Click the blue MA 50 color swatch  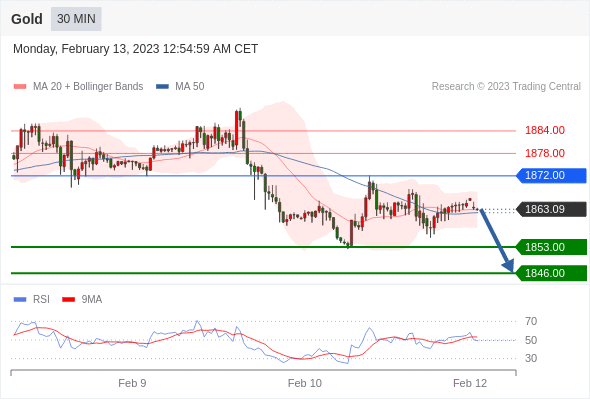click(x=162, y=87)
